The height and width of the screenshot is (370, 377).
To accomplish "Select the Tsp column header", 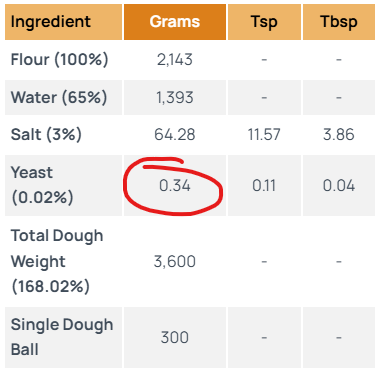I will [264, 22].
